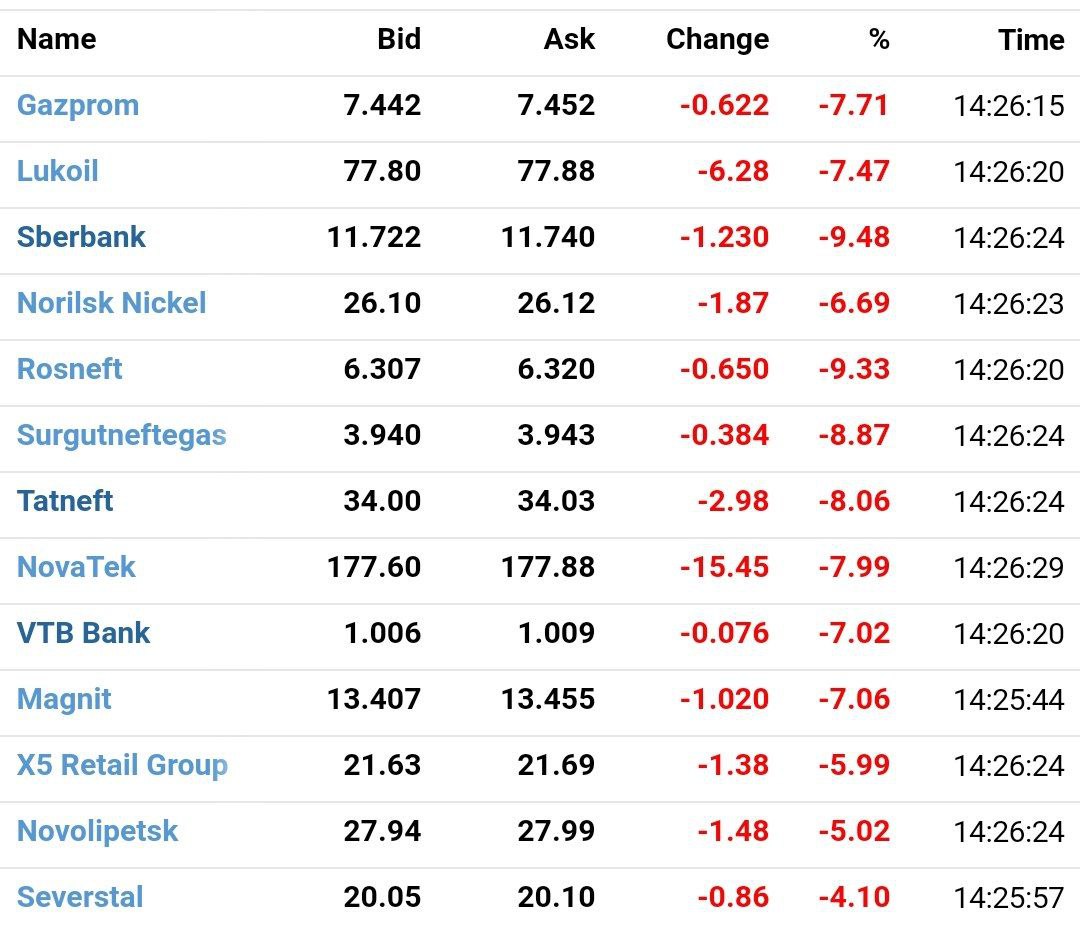Viewport: 1080px width, 946px height.
Task: Open the Magnit stock link
Action: click(64, 699)
